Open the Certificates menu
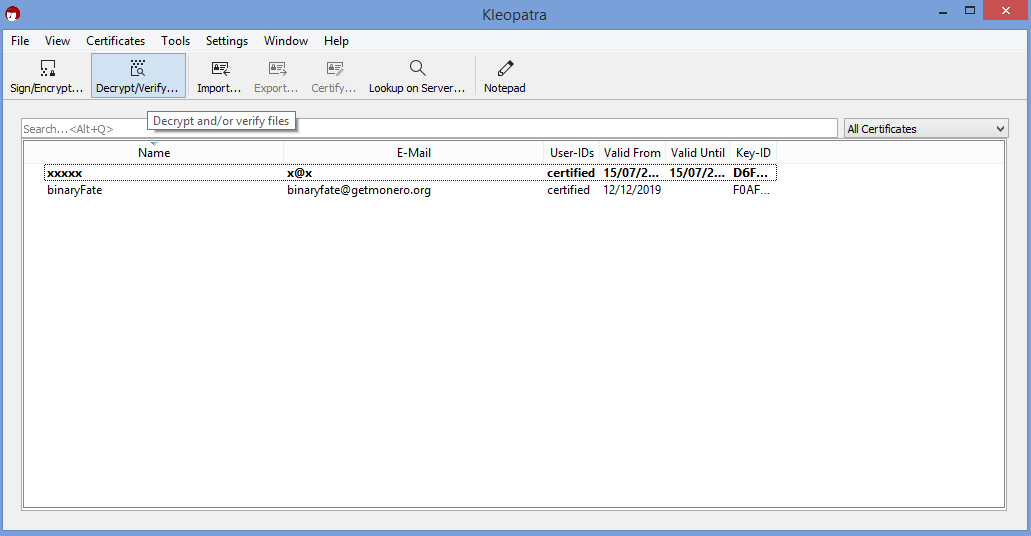Screen dimensions: 1031x536 115,41
